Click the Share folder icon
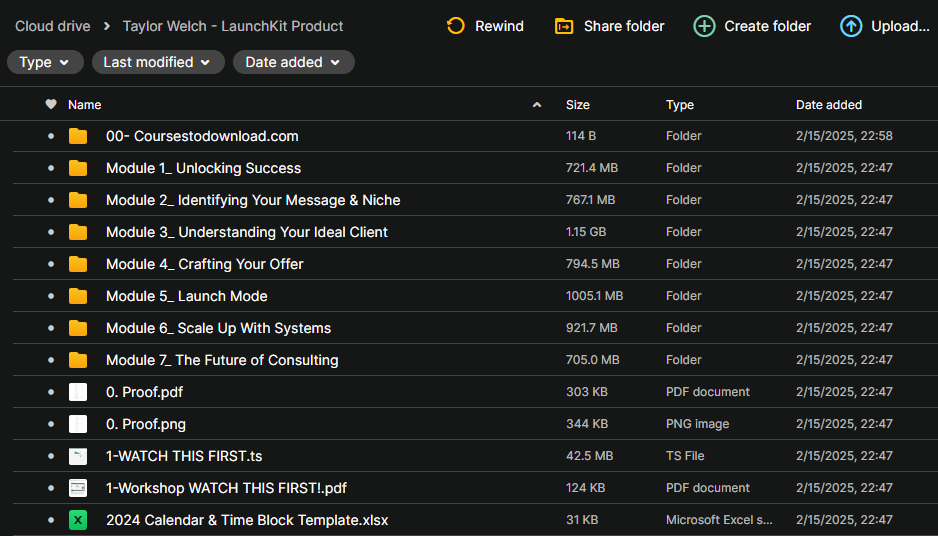Image resolution: width=938 pixels, height=536 pixels. [564, 26]
